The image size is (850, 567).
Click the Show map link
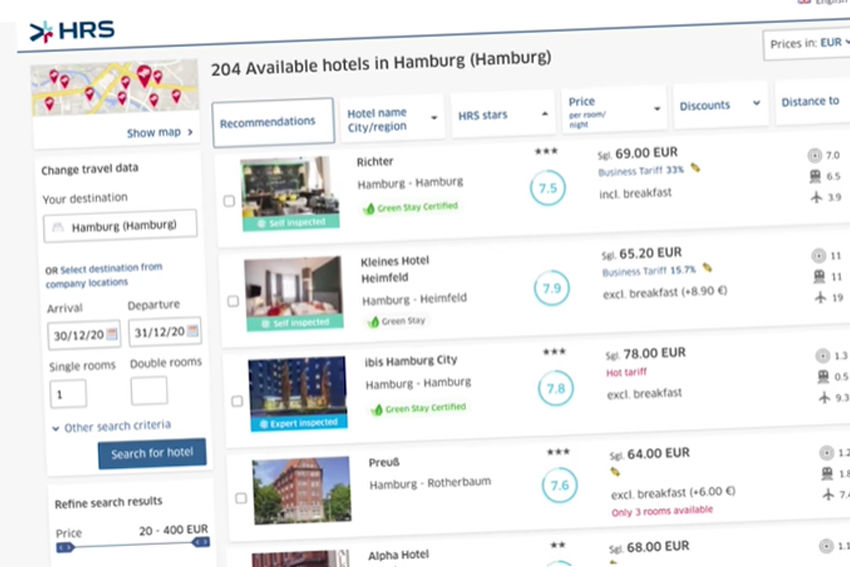(159, 132)
